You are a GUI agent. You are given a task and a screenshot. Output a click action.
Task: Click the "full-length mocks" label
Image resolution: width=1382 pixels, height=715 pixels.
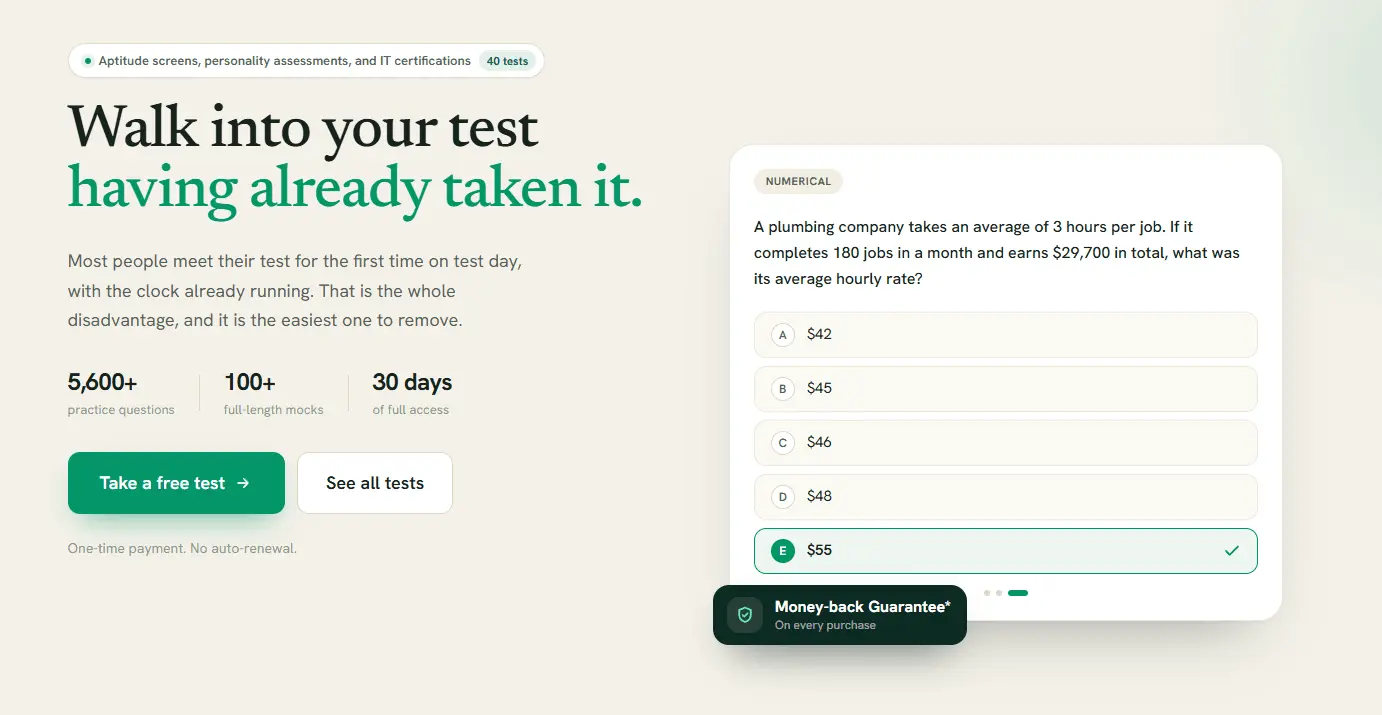[274, 410]
